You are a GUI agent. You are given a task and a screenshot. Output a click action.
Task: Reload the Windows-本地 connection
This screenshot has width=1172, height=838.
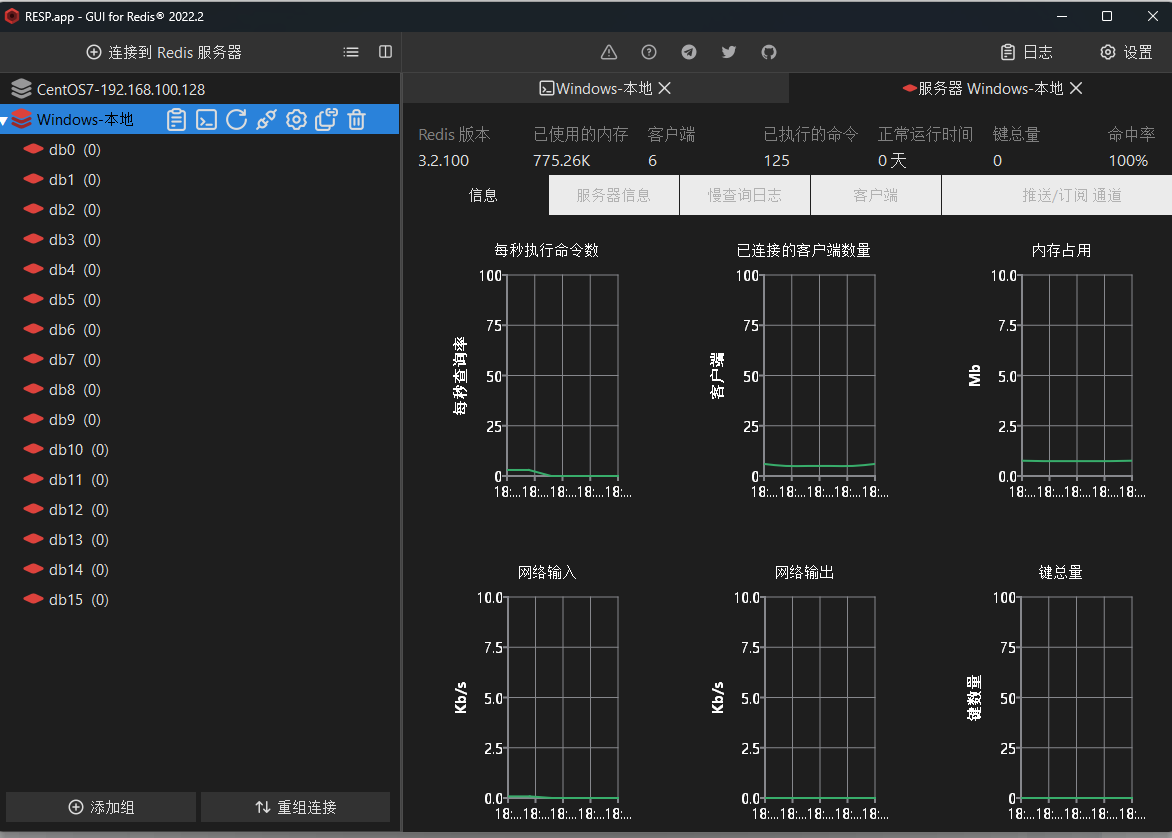[236, 120]
